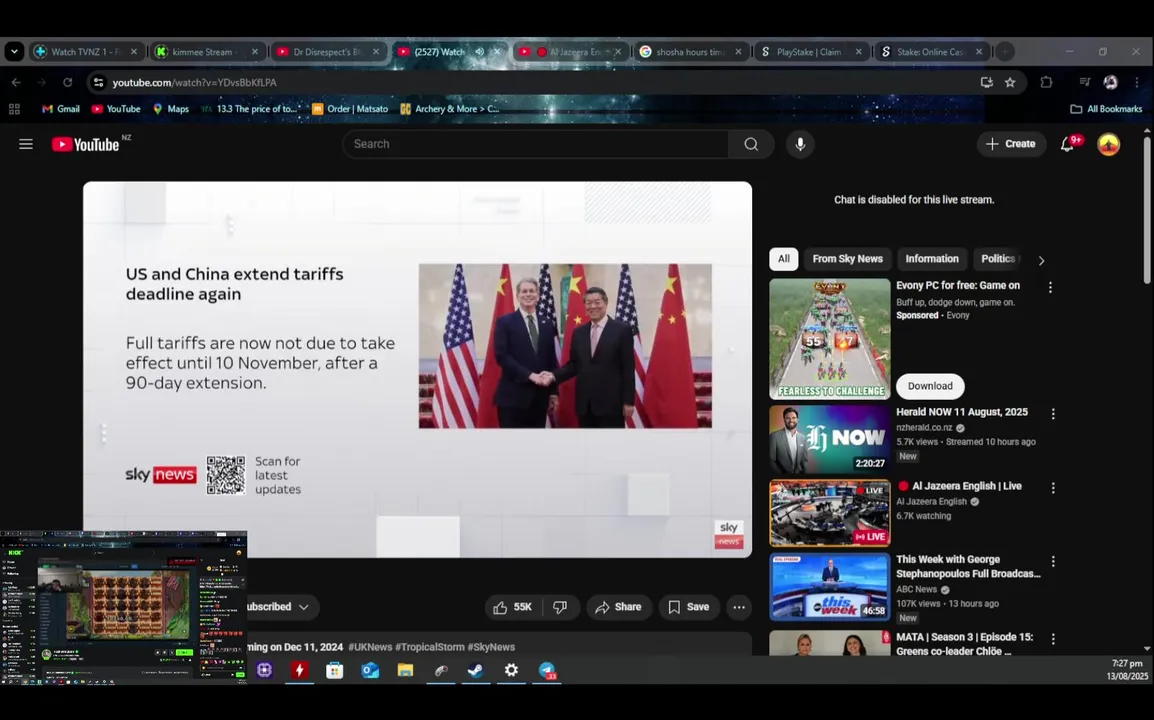Click the #SkyNews hashtag link
1154x720 pixels.
[491, 647]
